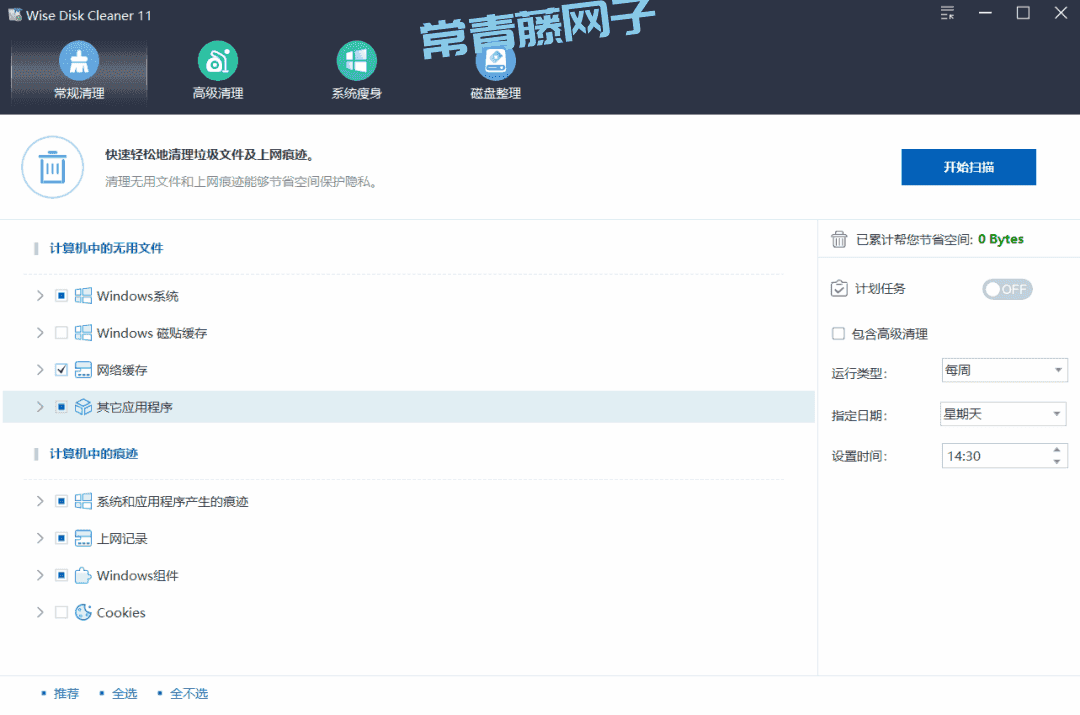The width and height of the screenshot is (1080, 715).
Task: Open the 运行类型 每周 dropdown
Action: [1004, 371]
